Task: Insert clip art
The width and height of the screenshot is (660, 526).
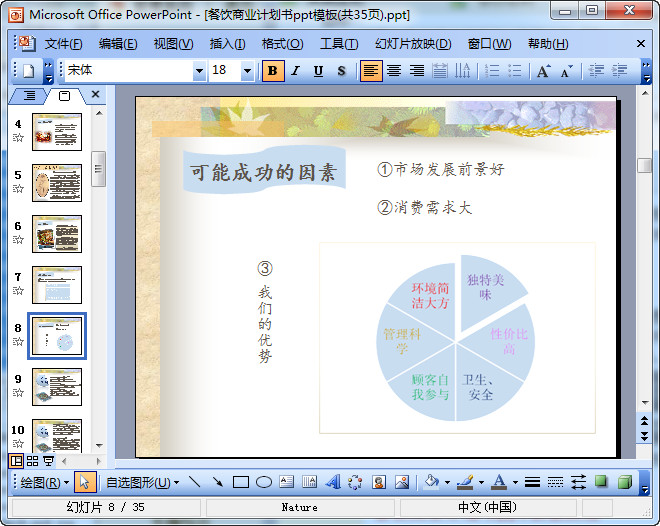Action: [378, 482]
